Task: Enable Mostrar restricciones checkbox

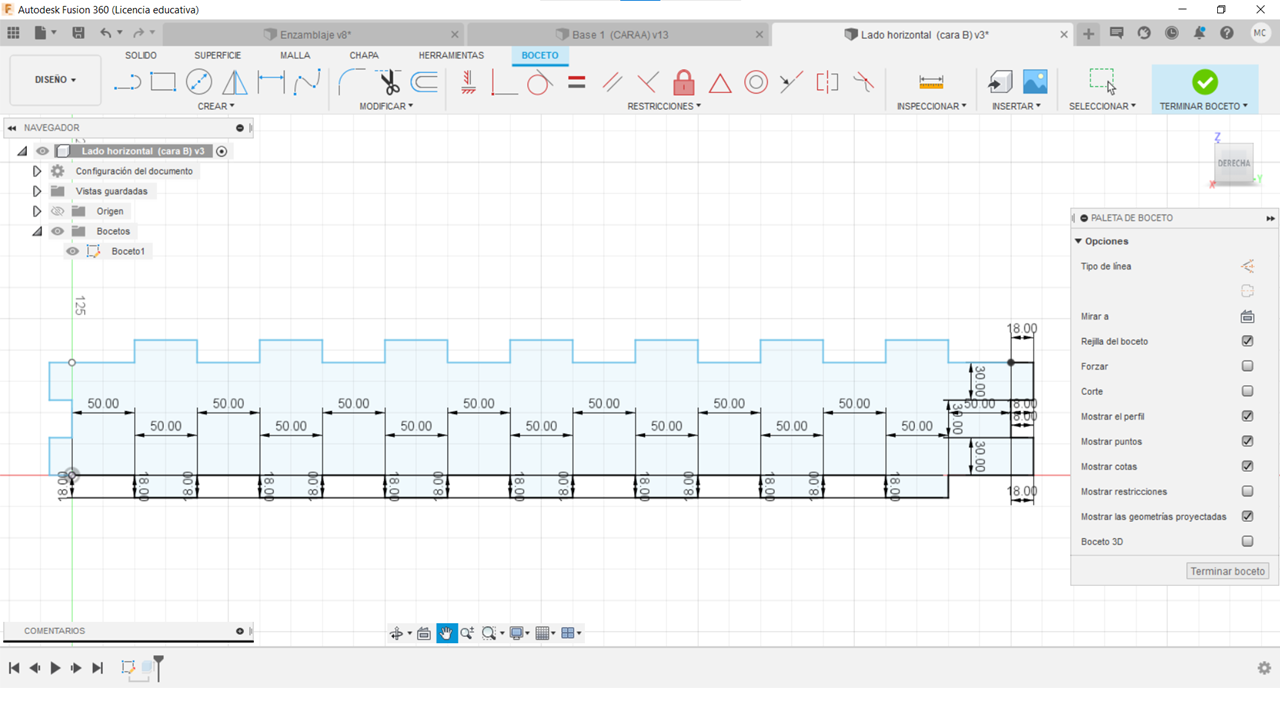Action: pos(1247,491)
